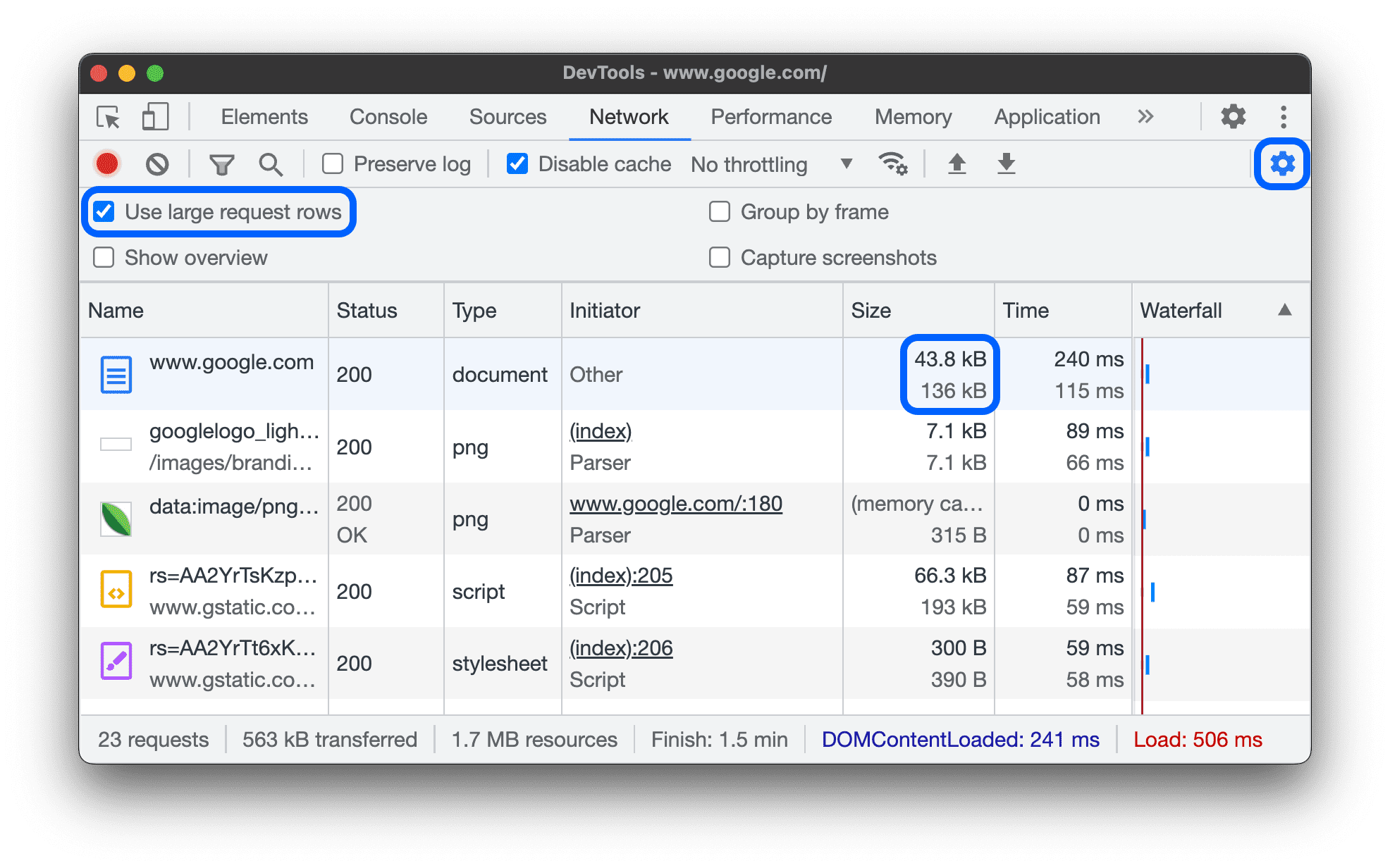Click the record network requests button
The width and height of the screenshot is (1390, 868).
pyautogui.click(x=107, y=162)
